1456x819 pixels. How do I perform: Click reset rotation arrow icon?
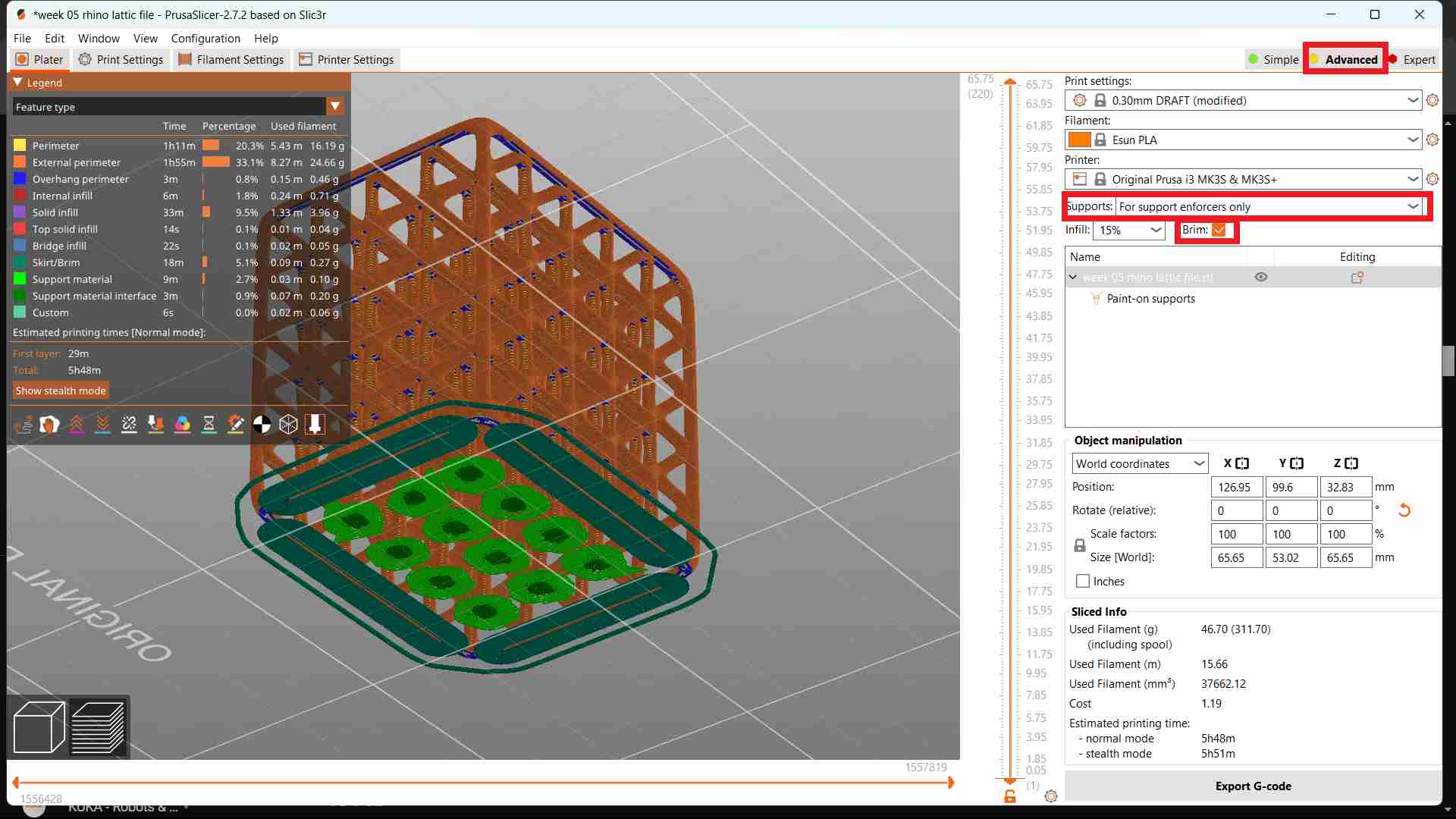tap(1404, 510)
